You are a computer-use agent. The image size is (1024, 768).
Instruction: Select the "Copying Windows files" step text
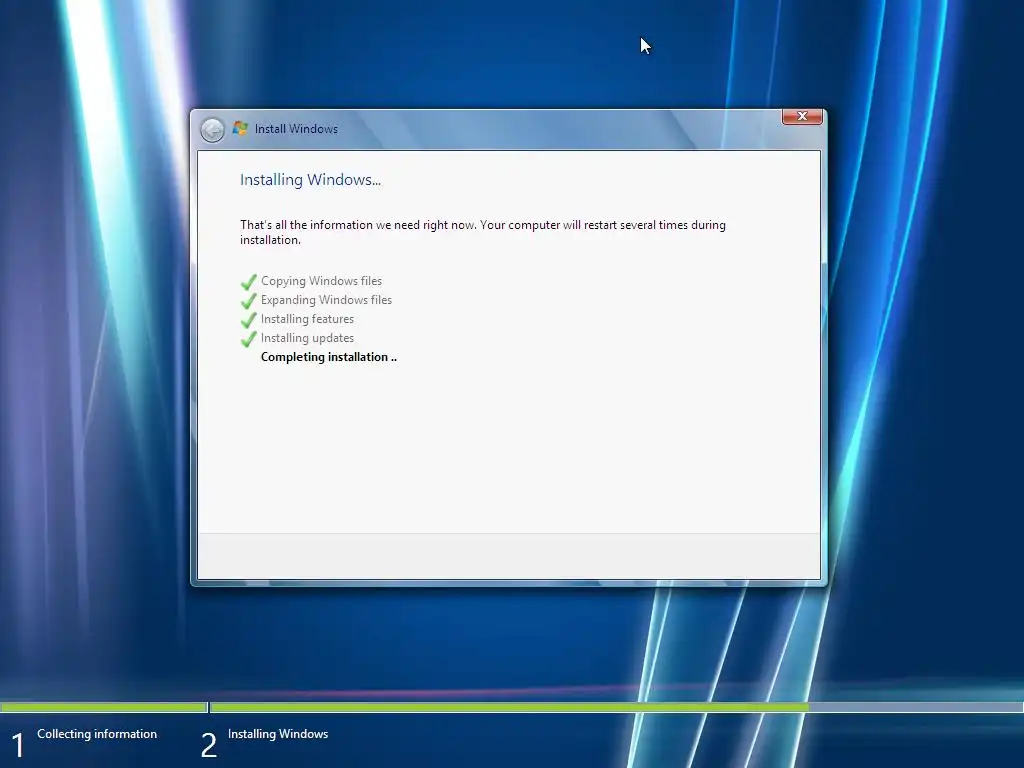[x=321, y=281]
